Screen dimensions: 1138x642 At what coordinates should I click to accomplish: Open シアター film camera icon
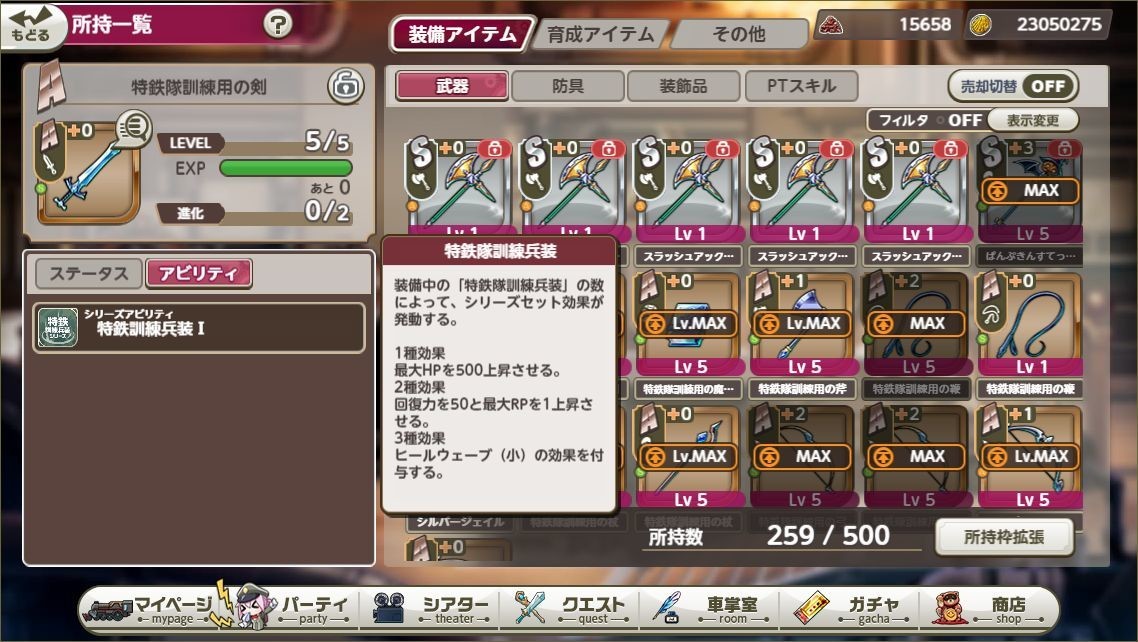pos(388,608)
